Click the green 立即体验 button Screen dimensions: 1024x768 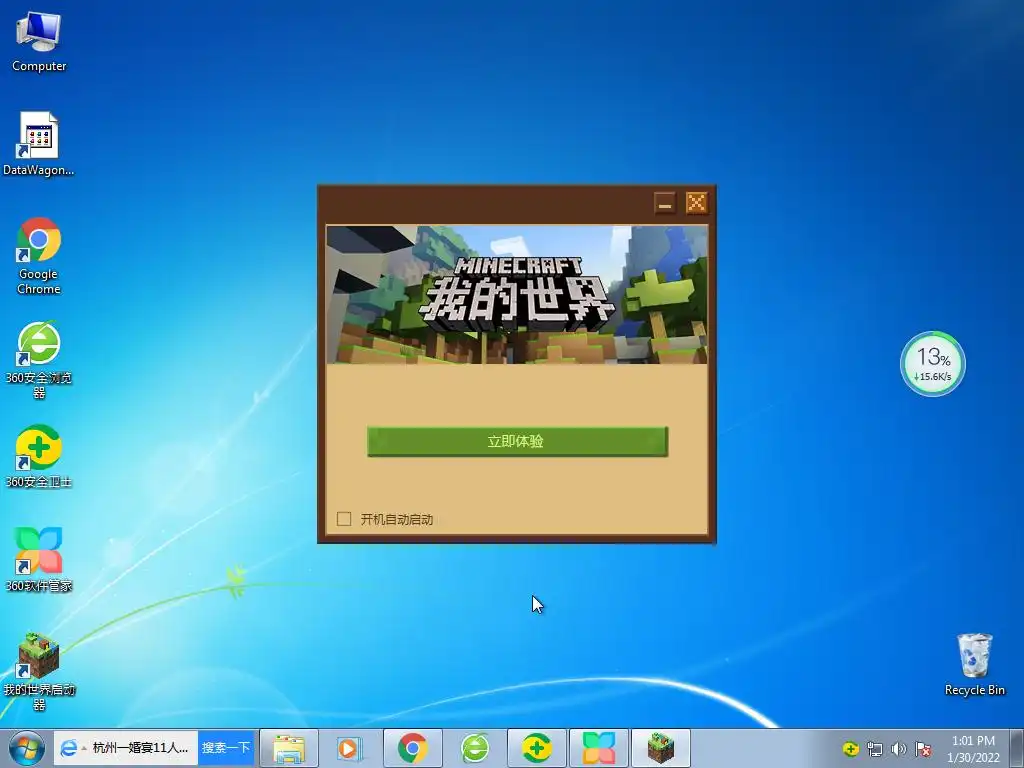(x=517, y=441)
